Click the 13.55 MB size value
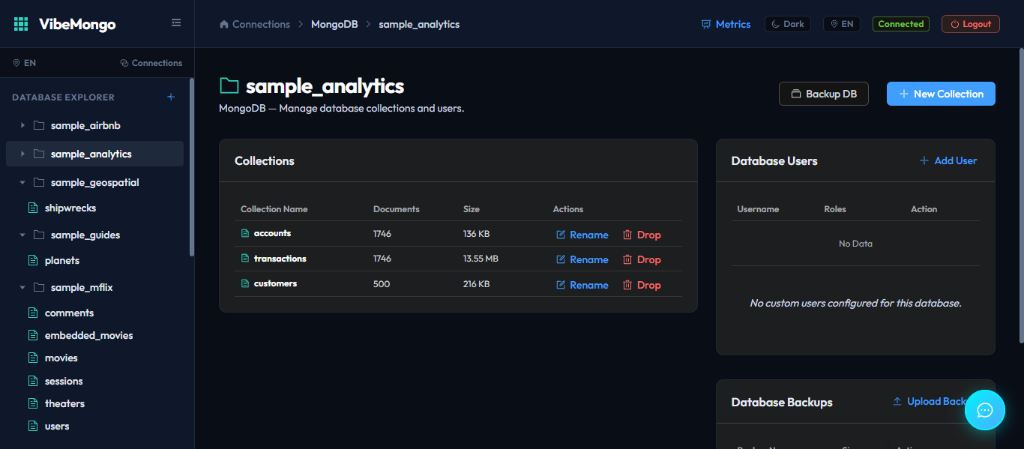 (x=481, y=259)
